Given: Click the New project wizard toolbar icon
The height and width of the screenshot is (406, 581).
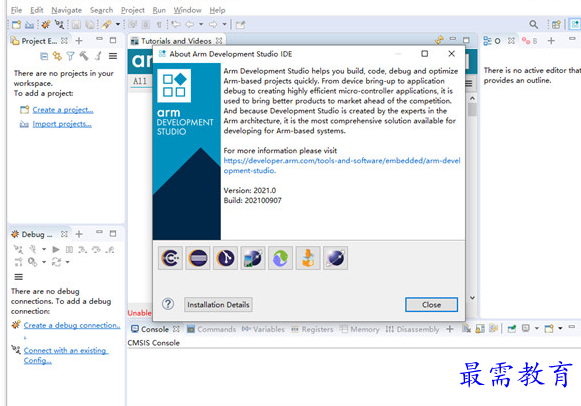Looking at the screenshot, I should [16, 25].
